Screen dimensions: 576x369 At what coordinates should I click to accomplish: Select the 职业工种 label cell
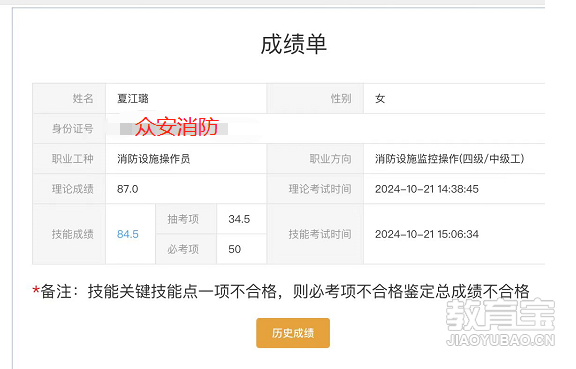point(69,159)
